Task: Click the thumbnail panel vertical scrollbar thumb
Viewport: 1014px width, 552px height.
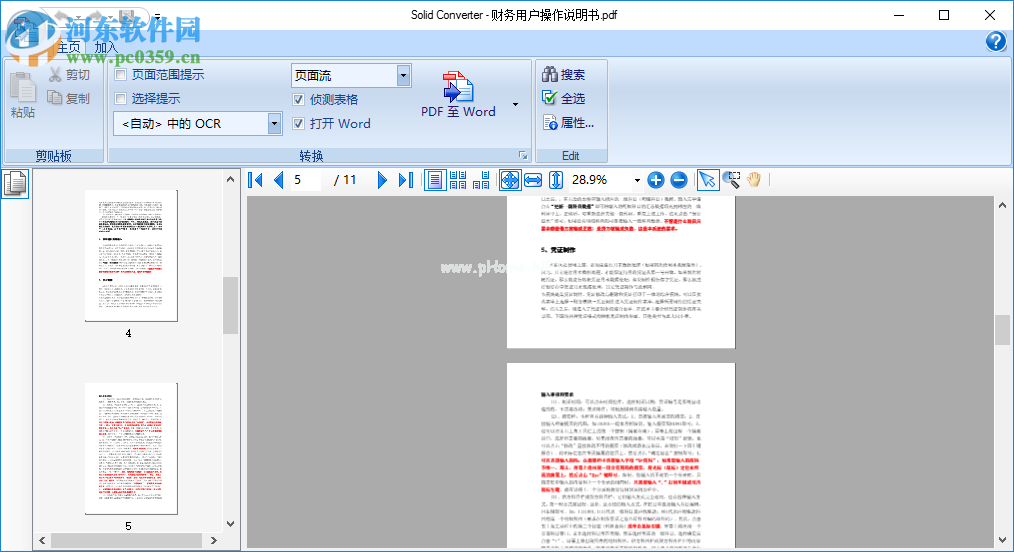Action: click(230, 305)
